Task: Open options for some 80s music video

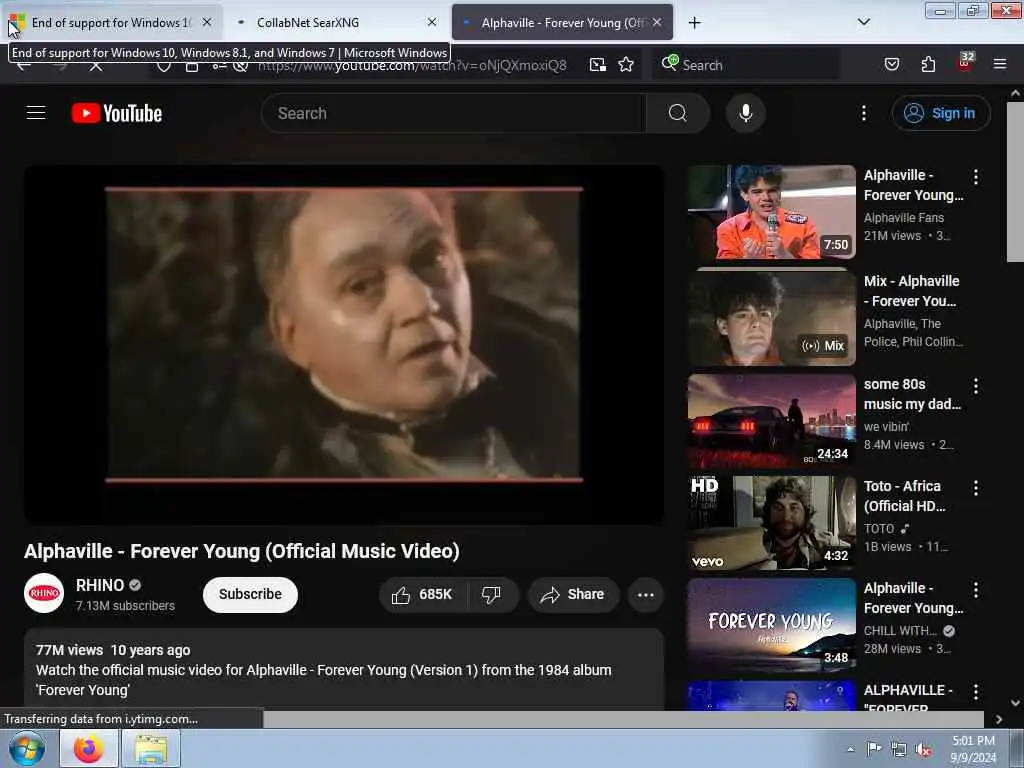Action: click(x=976, y=385)
